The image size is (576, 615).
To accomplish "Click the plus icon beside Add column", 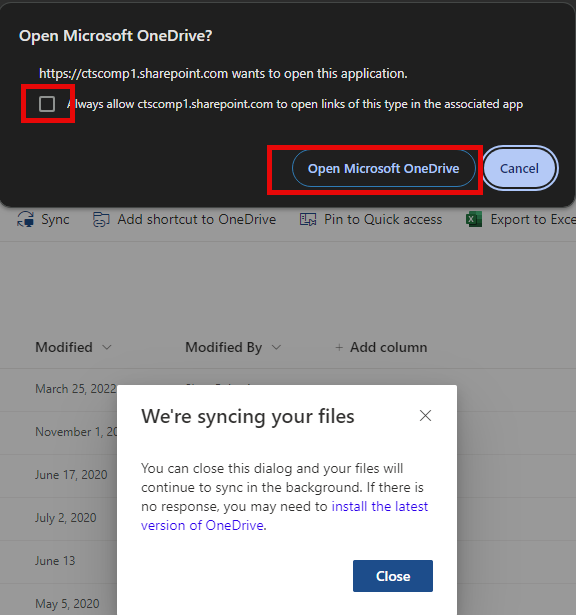I will point(339,348).
